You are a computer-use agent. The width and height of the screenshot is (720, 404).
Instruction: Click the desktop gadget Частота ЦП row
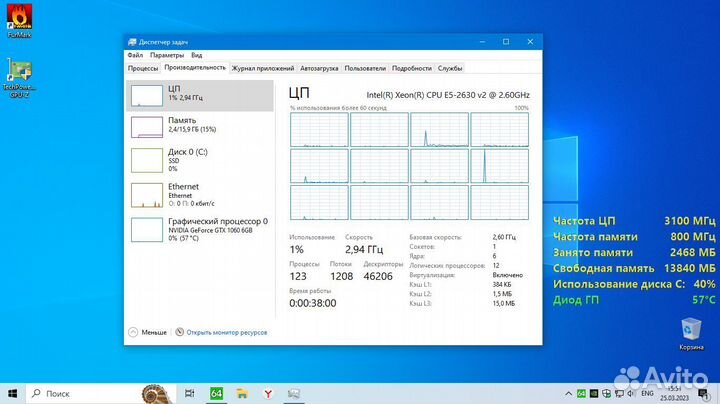(634, 221)
